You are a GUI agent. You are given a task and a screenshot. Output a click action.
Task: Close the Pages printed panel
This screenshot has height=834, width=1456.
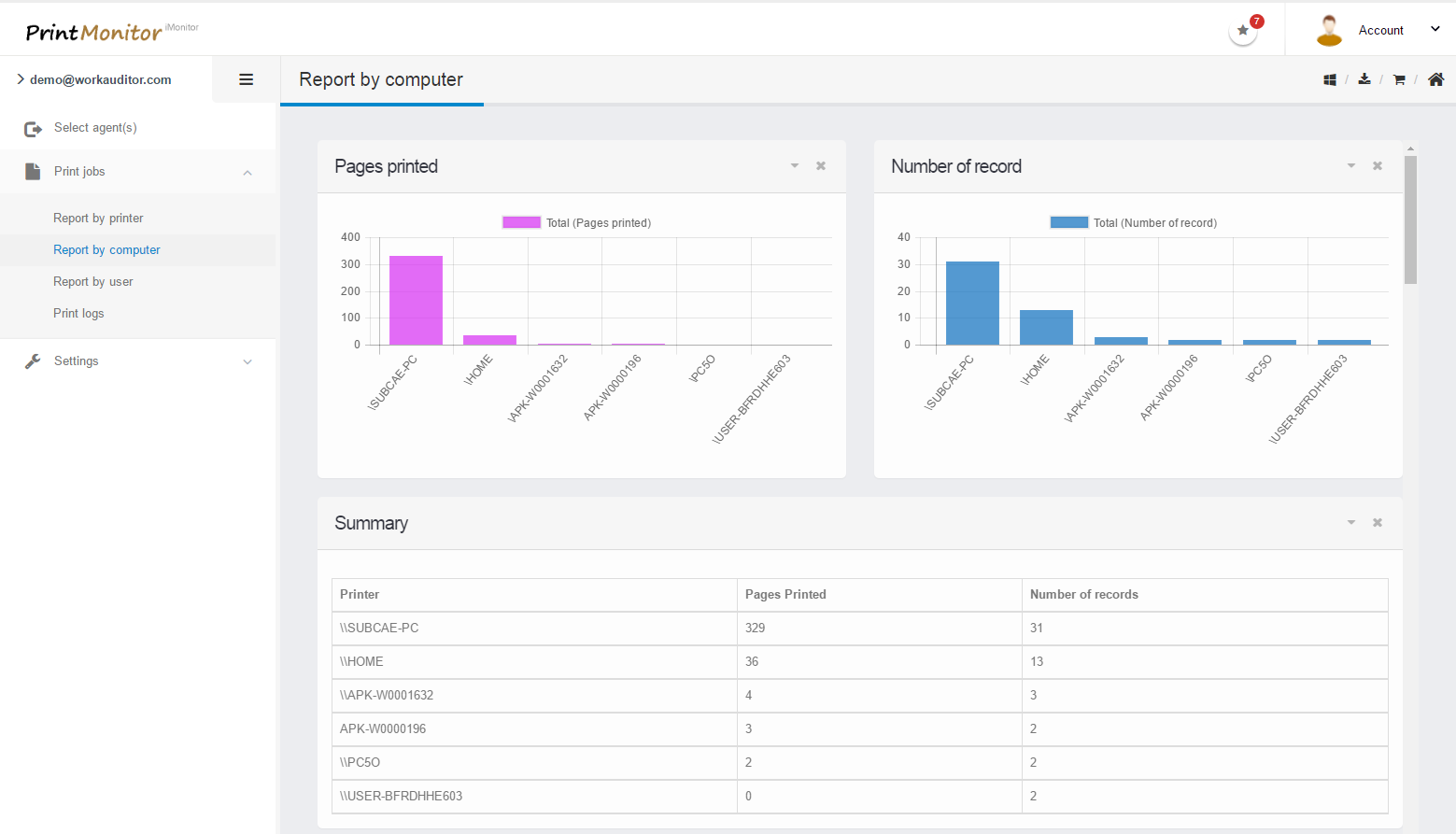[x=821, y=166]
